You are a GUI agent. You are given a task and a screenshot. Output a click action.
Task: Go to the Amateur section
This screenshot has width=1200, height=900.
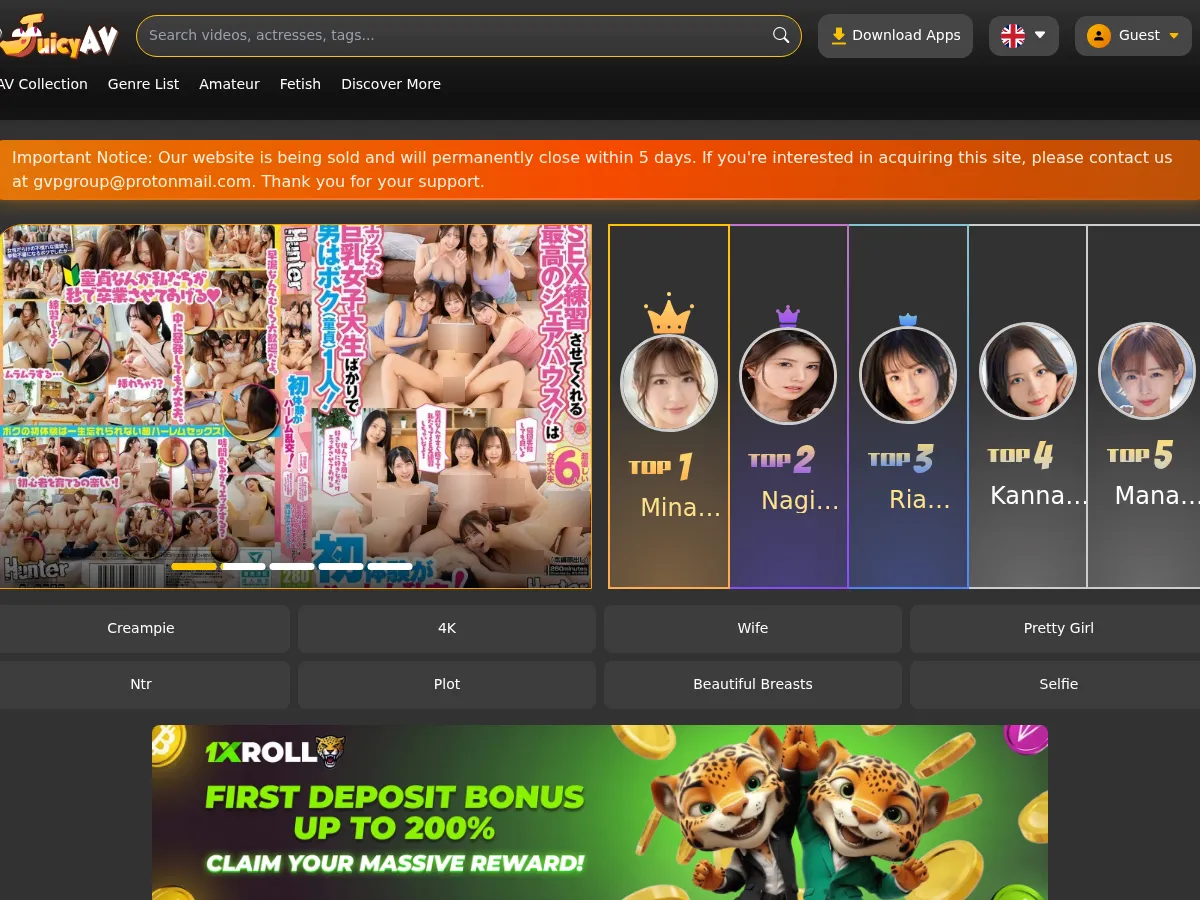coord(229,84)
